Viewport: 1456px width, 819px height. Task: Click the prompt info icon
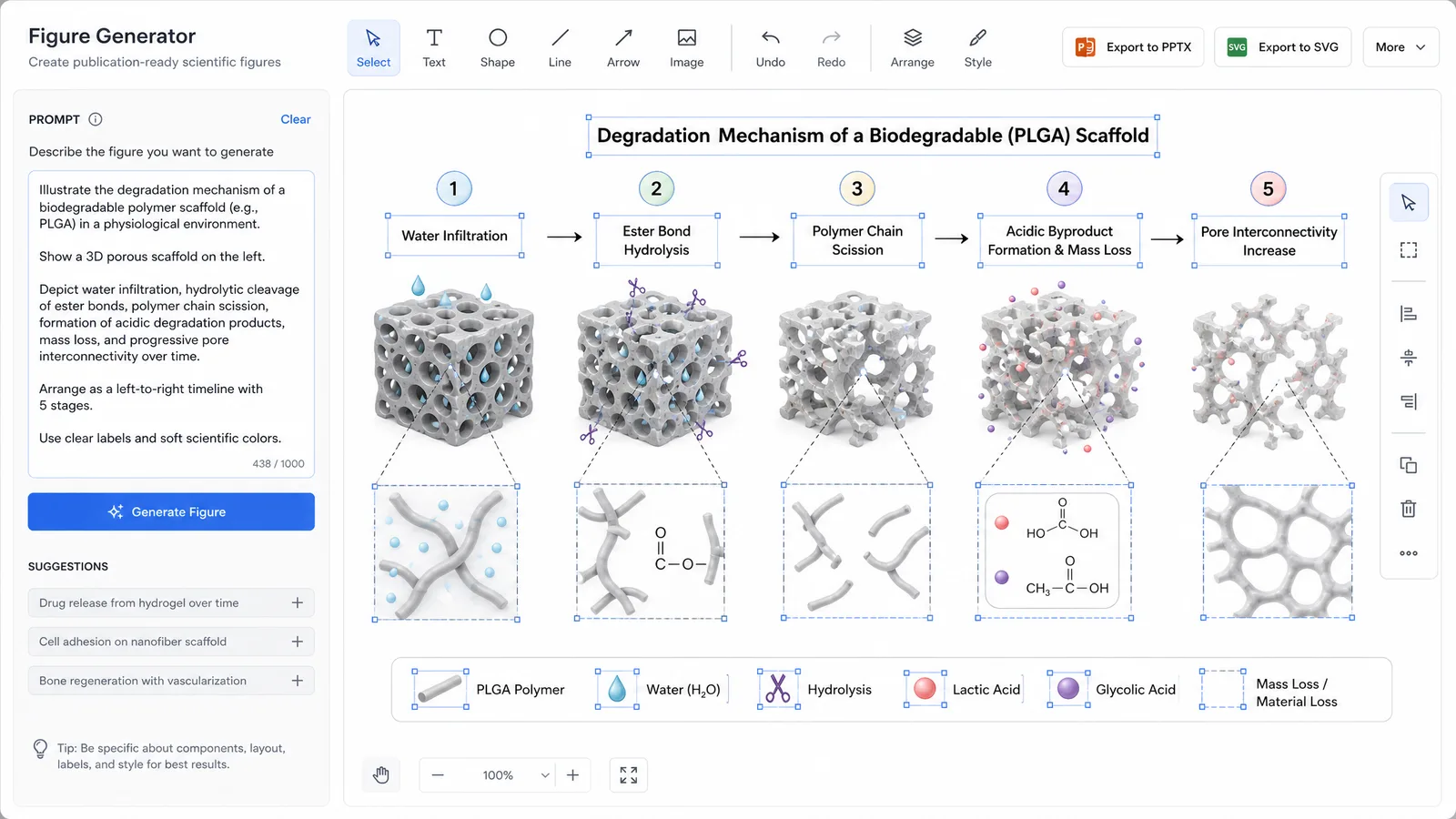click(x=96, y=119)
